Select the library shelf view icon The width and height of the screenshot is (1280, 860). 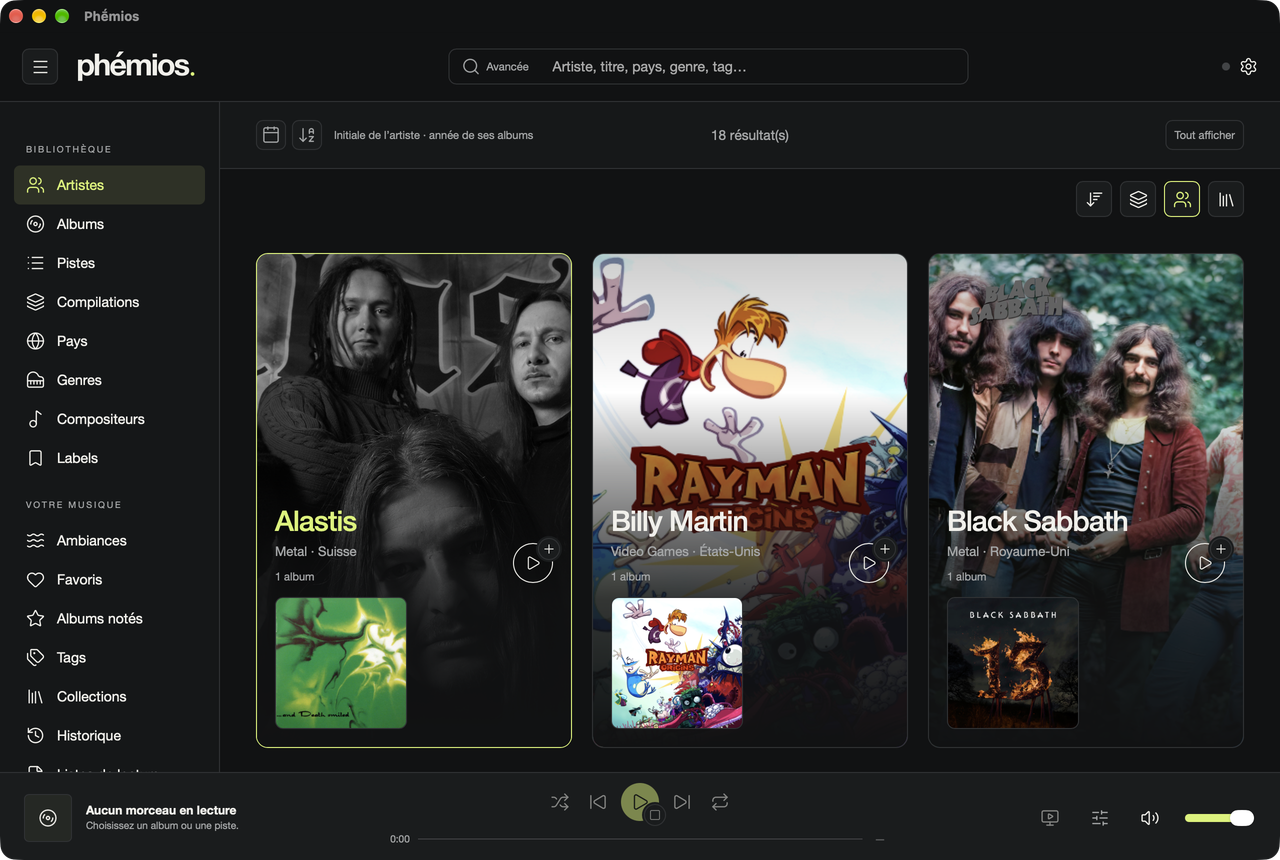(x=1226, y=200)
